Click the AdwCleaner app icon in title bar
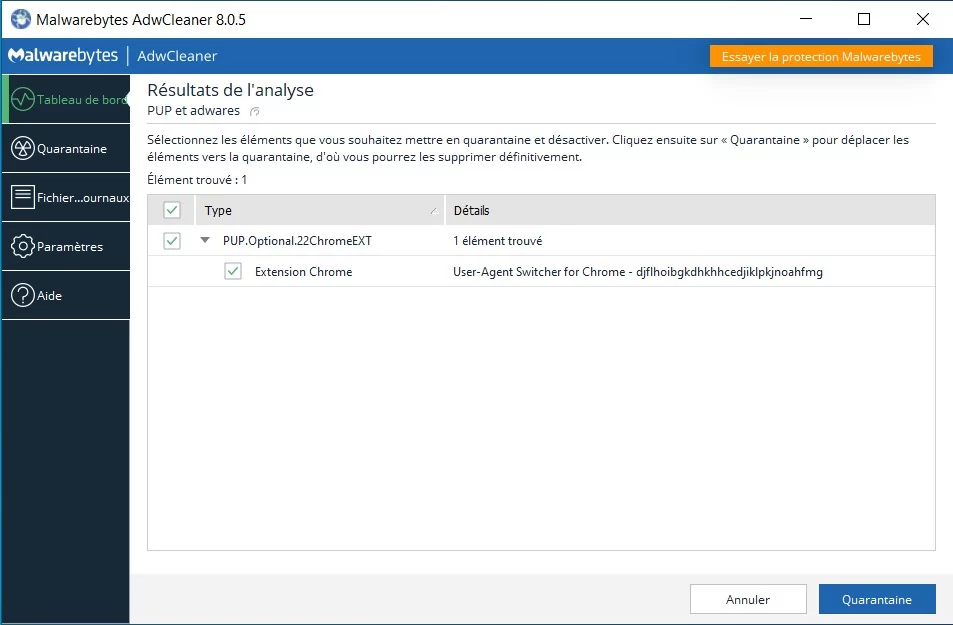Image resolution: width=953 pixels, height=625 pixels. (21, 19)
